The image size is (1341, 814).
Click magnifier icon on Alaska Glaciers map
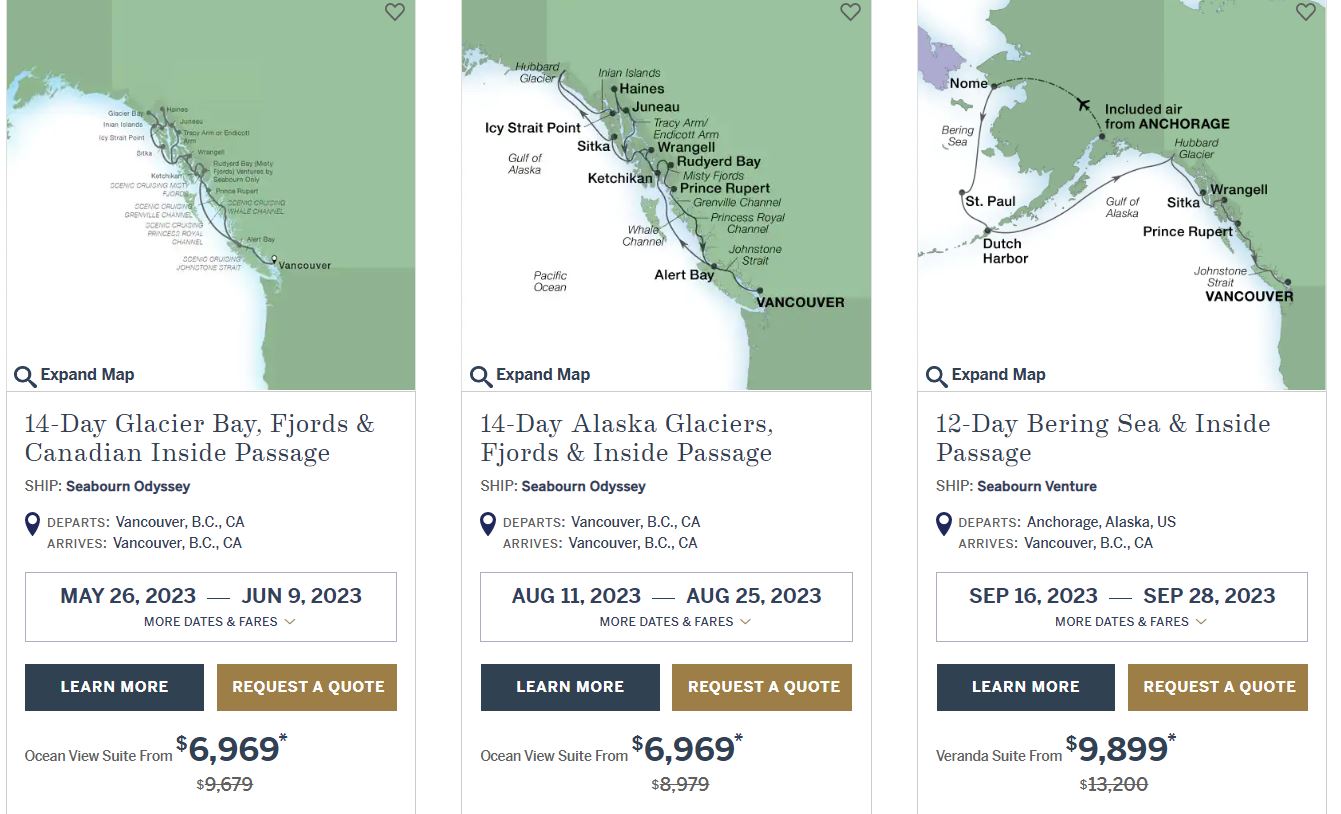click(481, 377)
